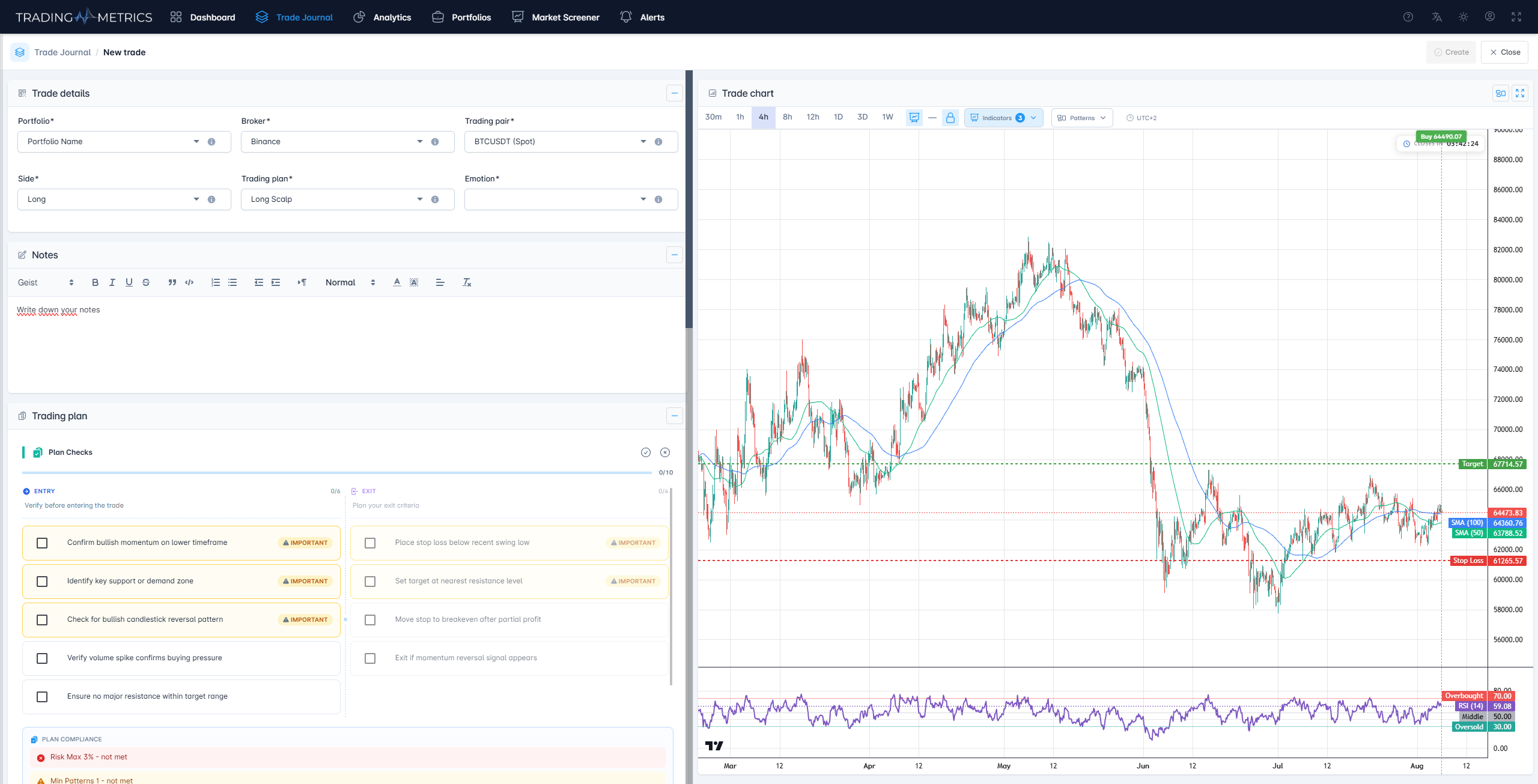Collapse the Notes section
Viewport: 1538px width, 784px height.
(x=675, y=255)
